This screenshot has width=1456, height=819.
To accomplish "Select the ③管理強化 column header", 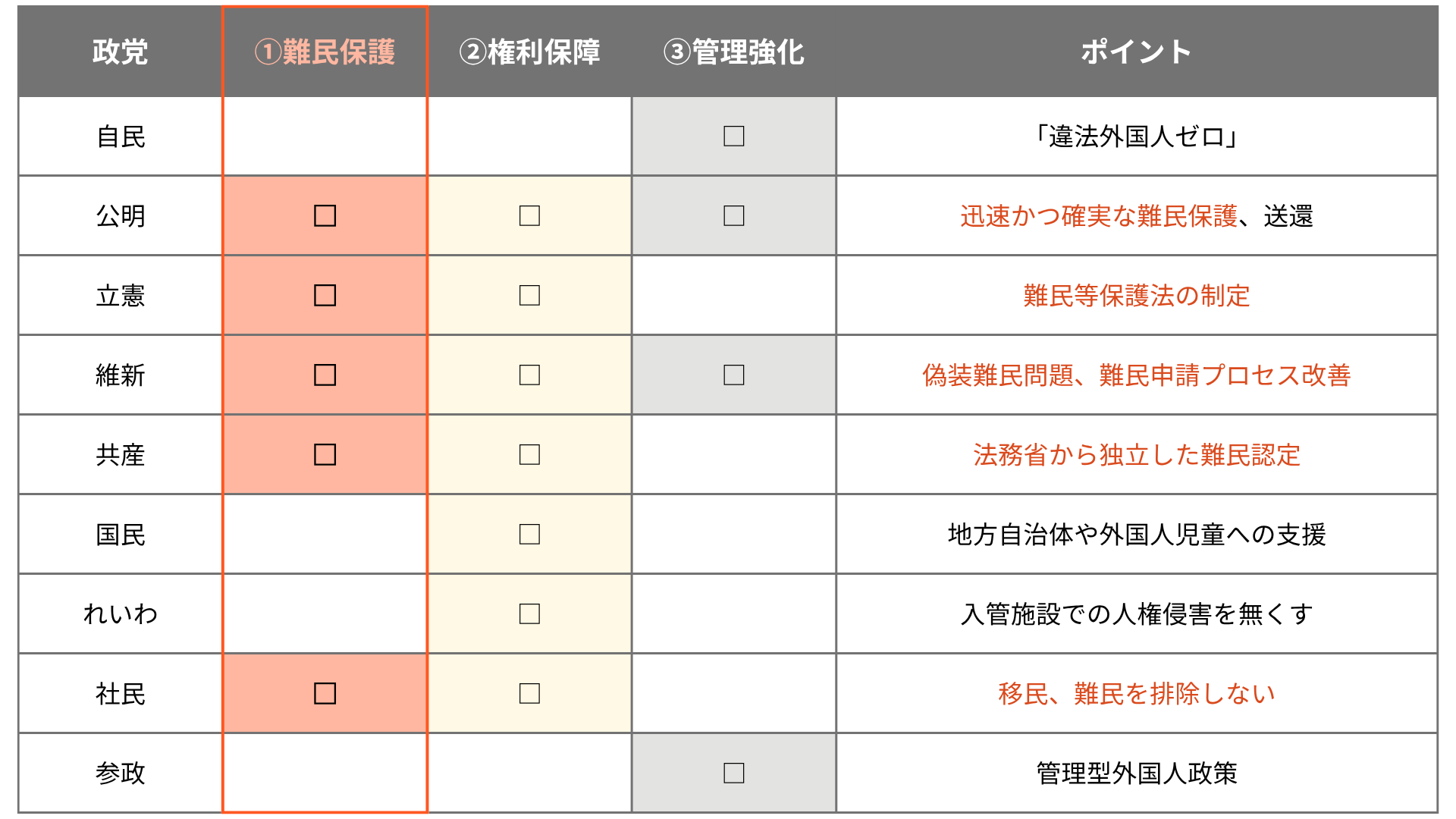I will [734, 52].
